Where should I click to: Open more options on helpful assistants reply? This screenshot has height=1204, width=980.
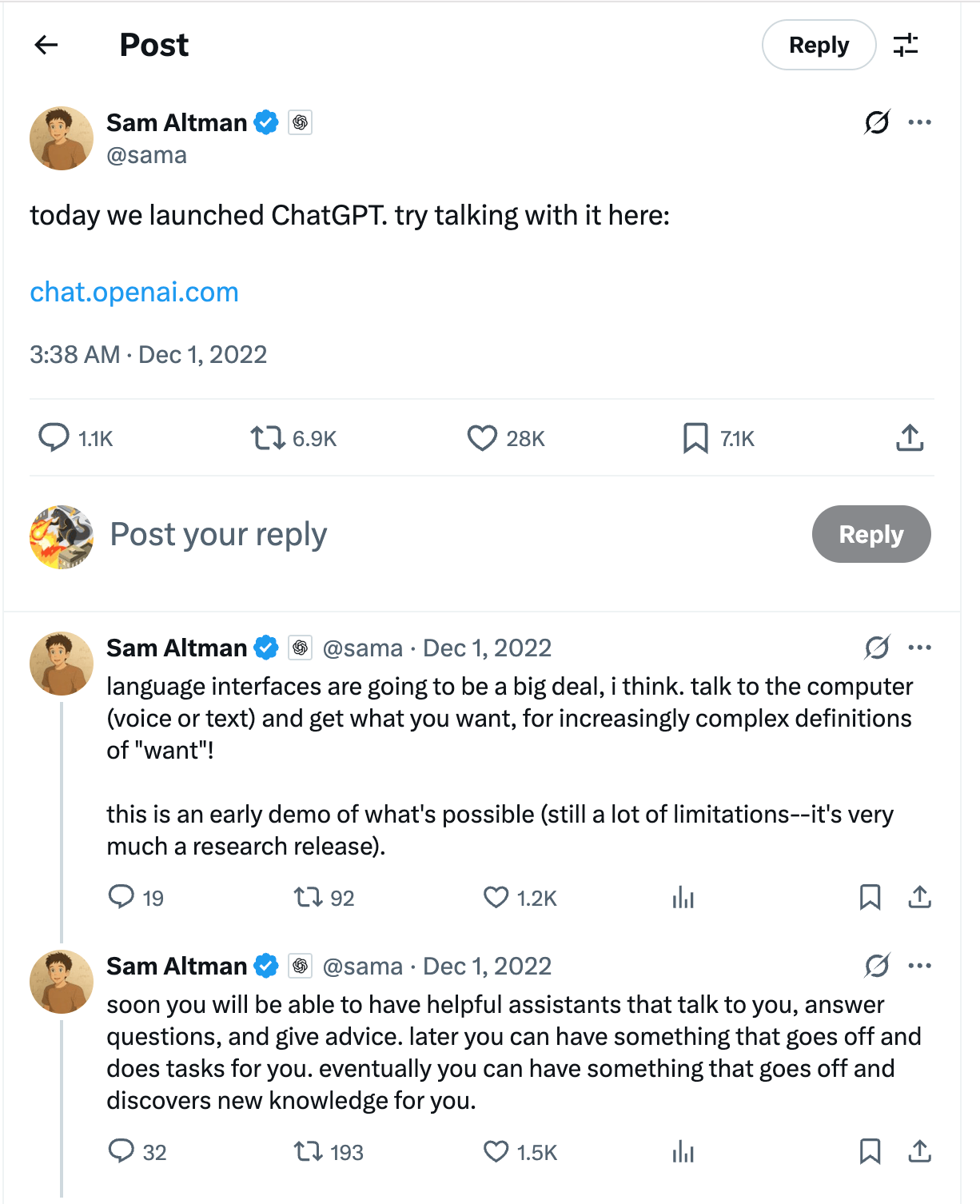coord(920,966)
